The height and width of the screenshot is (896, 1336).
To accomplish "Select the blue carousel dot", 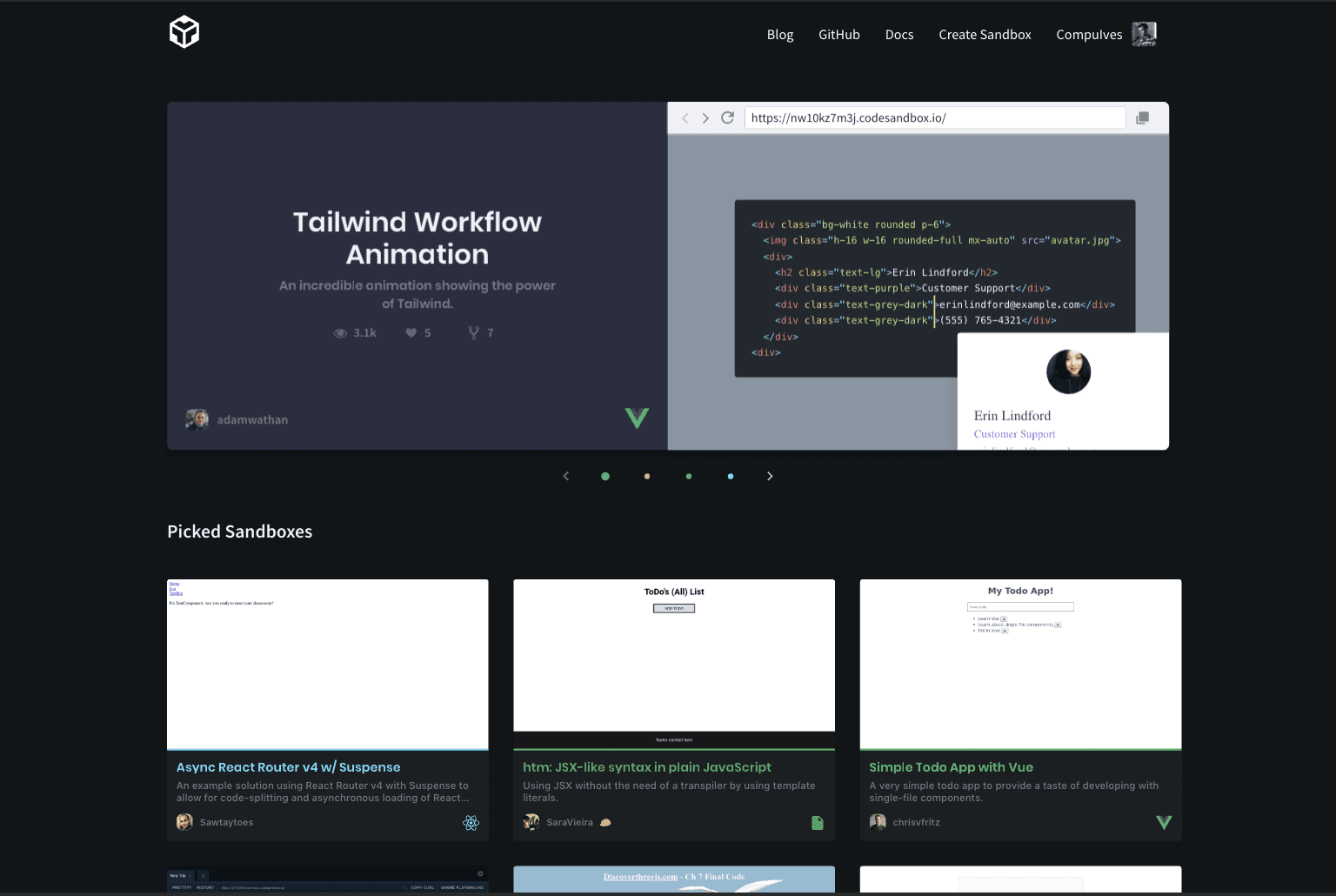I will point(731,476).
